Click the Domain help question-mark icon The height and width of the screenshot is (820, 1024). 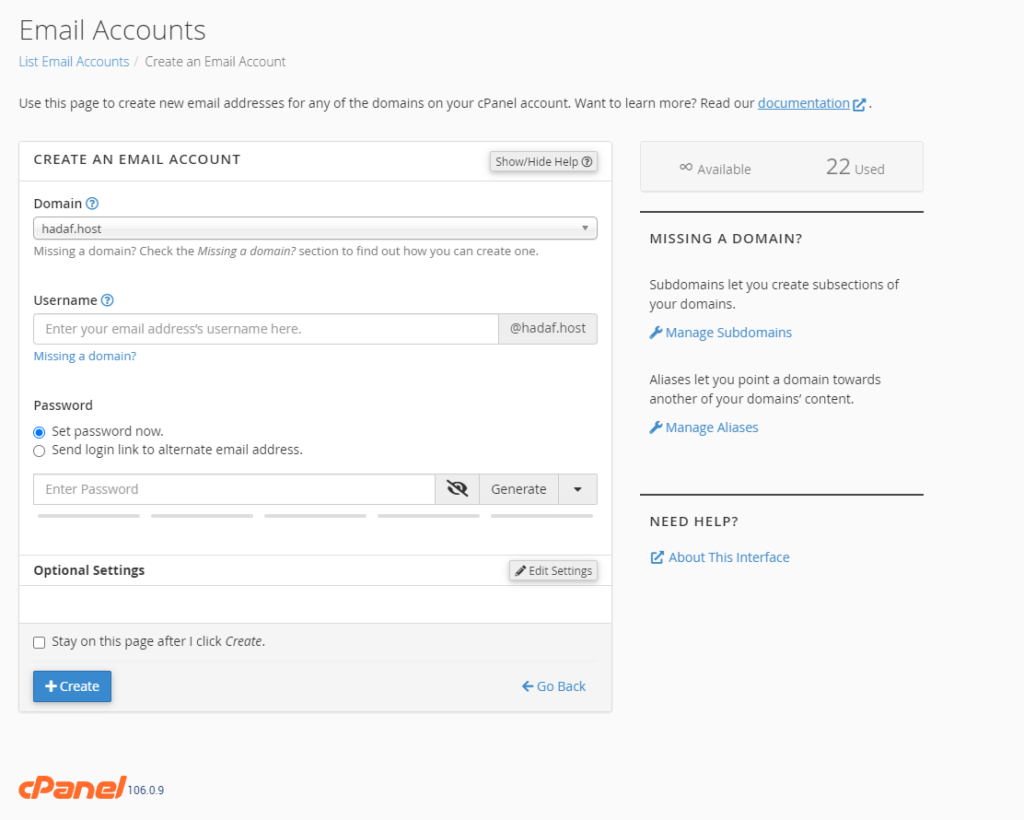click(92, 204)
